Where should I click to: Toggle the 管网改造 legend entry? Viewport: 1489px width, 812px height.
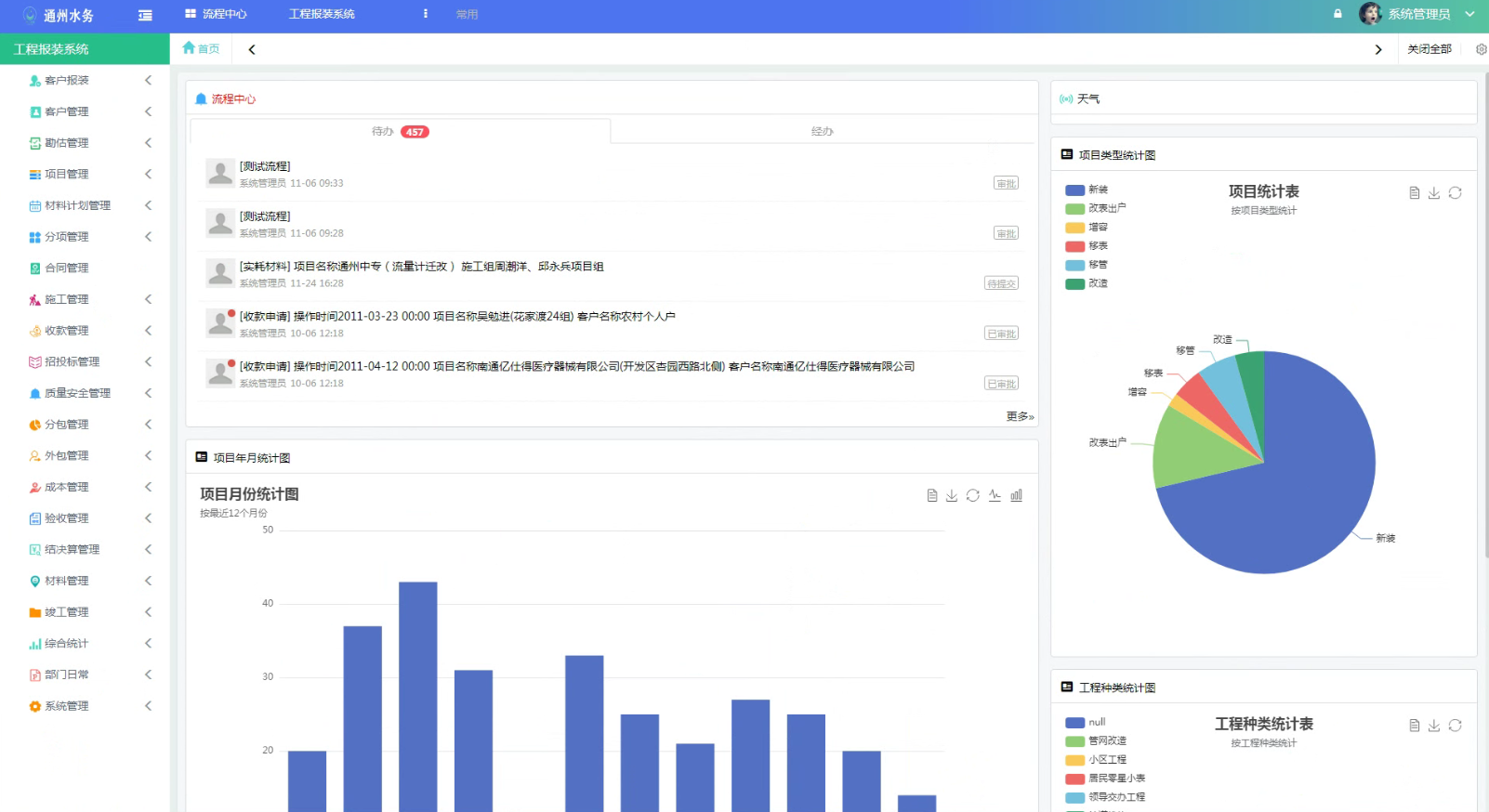(x=1096, y=741)
